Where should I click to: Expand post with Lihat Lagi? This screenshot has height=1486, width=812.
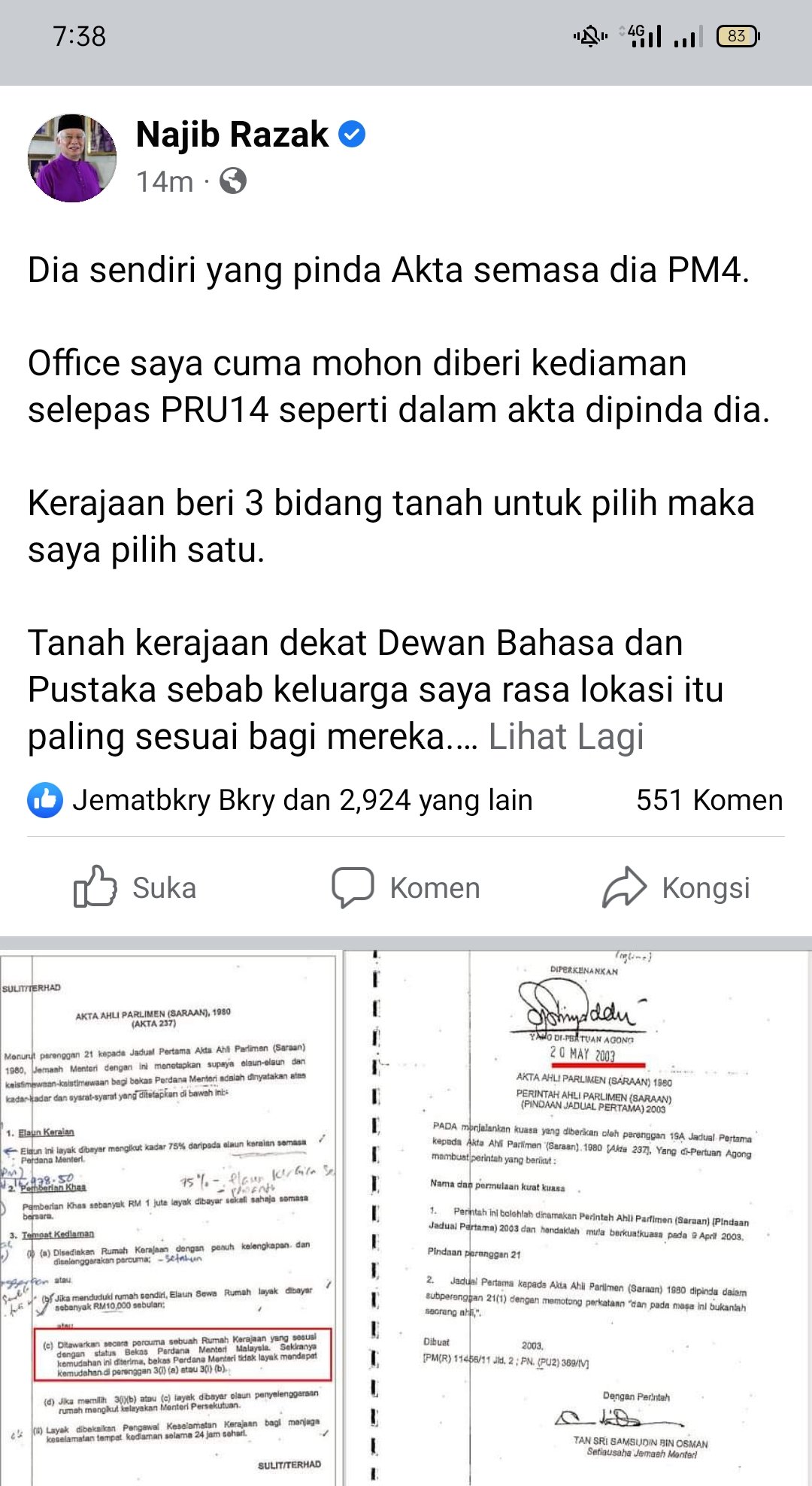(x=566, y=736)
